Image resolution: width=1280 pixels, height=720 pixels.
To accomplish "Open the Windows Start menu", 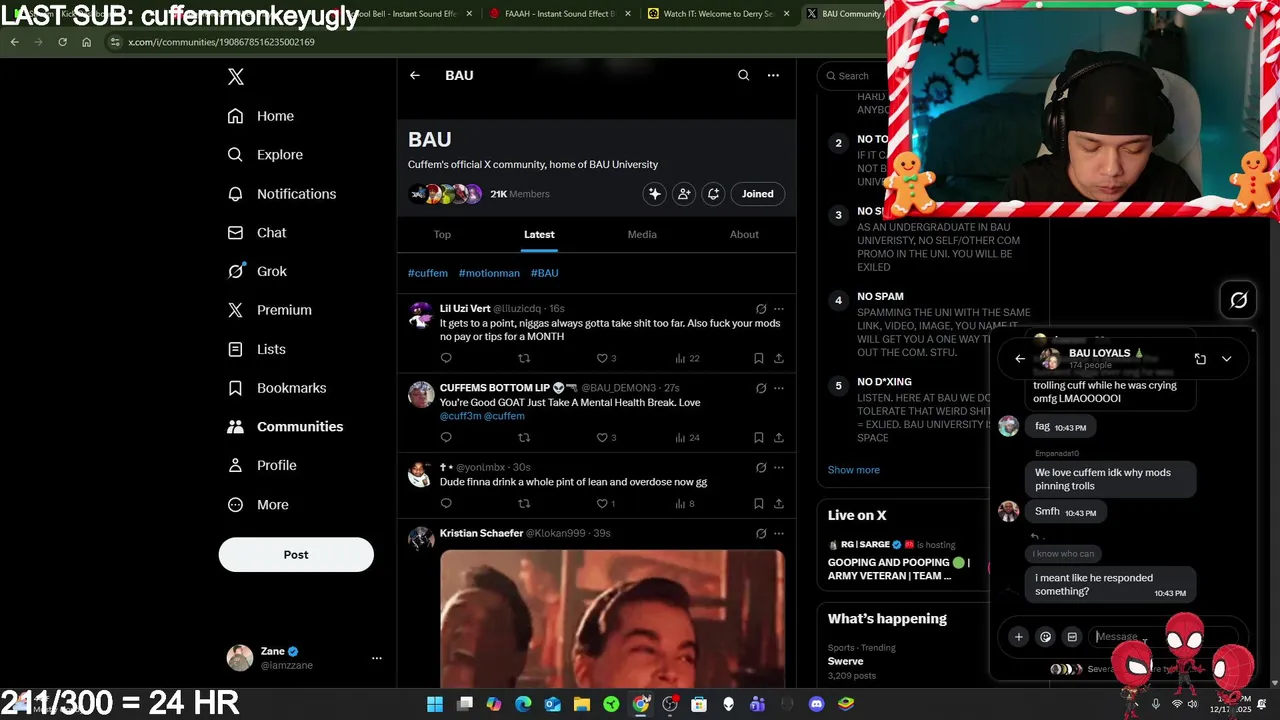I will [435, 704].
